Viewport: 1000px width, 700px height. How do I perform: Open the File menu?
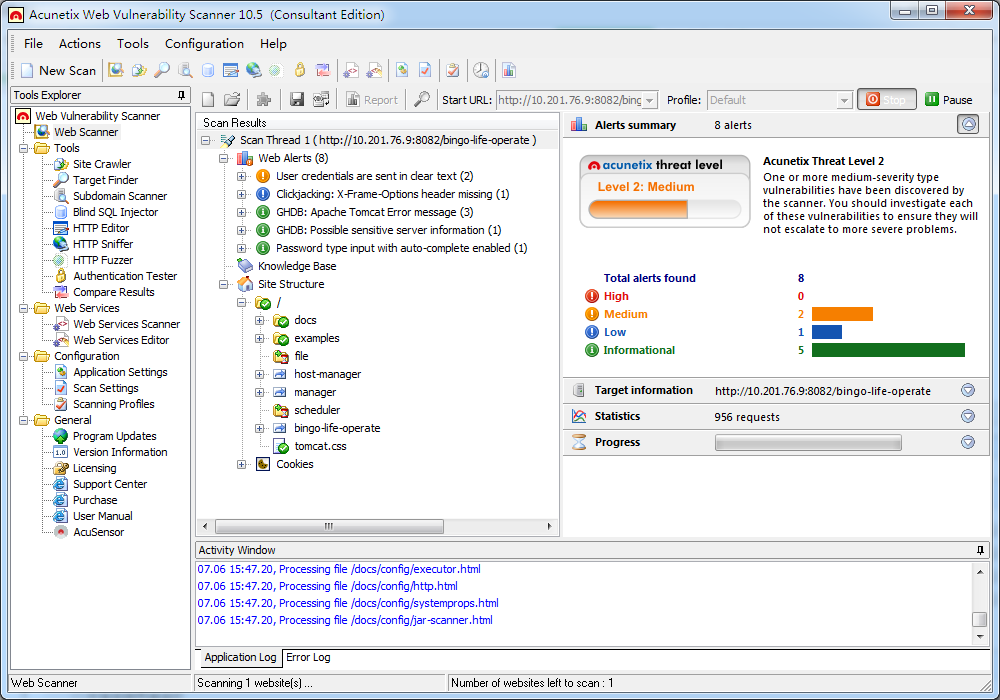click(33, 43)
